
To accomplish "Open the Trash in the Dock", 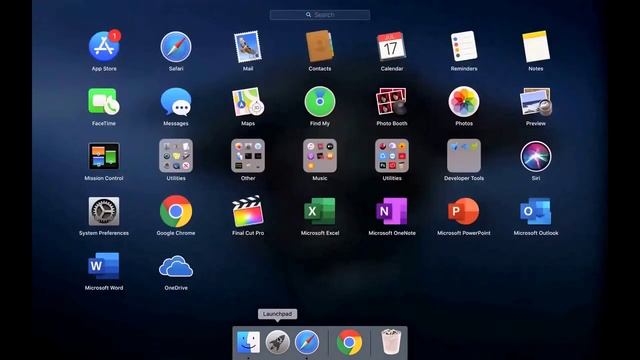I will pos(391,342).
